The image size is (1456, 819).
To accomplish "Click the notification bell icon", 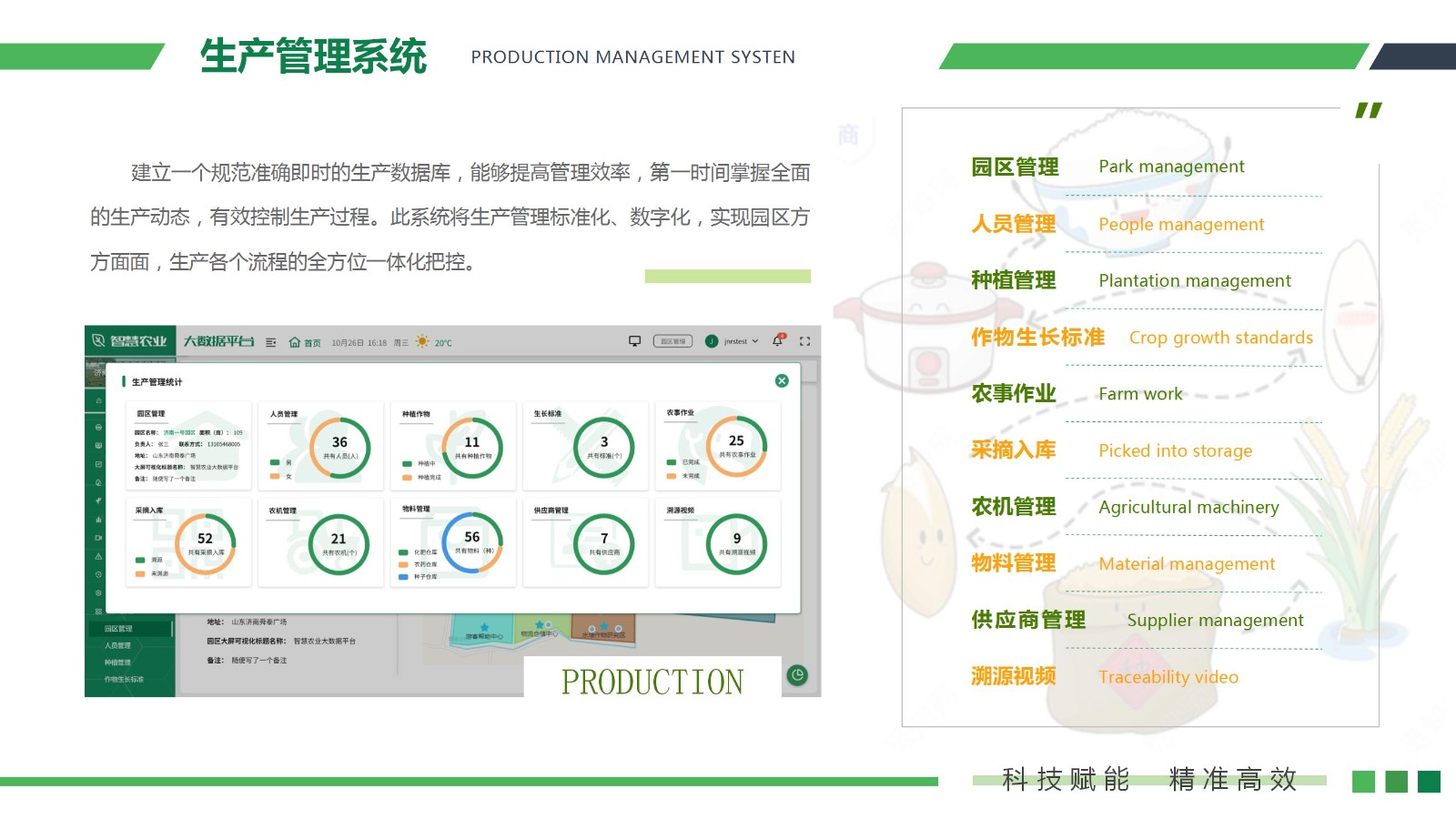I will [x=777, y=341].
